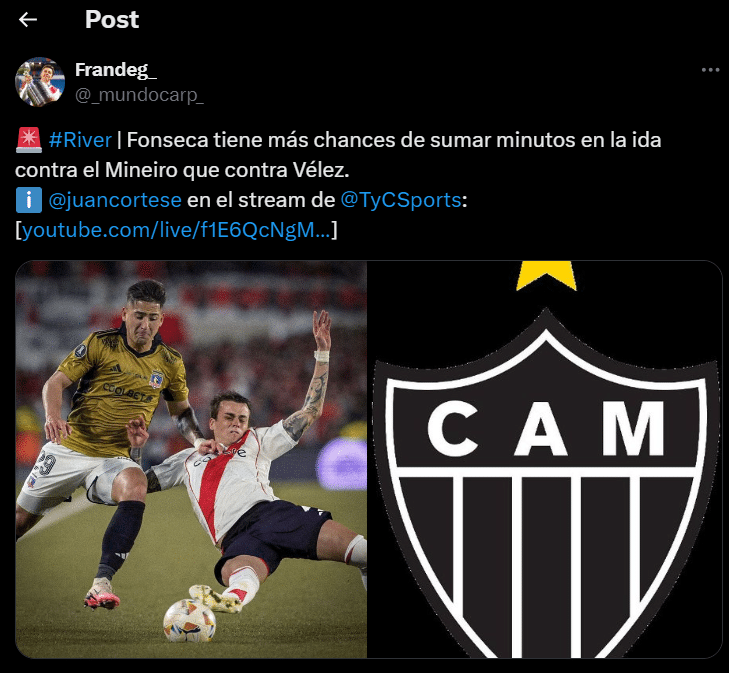The width and height of the screenshot is (729, 673).
Task: Click the @_mundocarp_ username handle
Action: (139, 95)
